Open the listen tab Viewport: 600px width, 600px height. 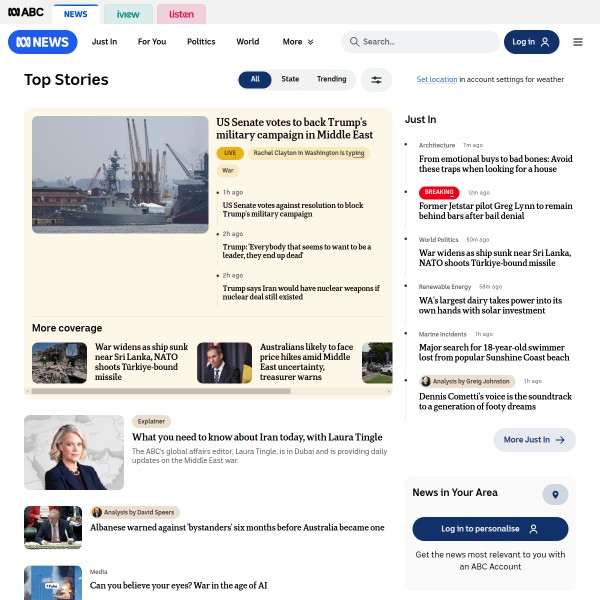[x=181, y=14]
